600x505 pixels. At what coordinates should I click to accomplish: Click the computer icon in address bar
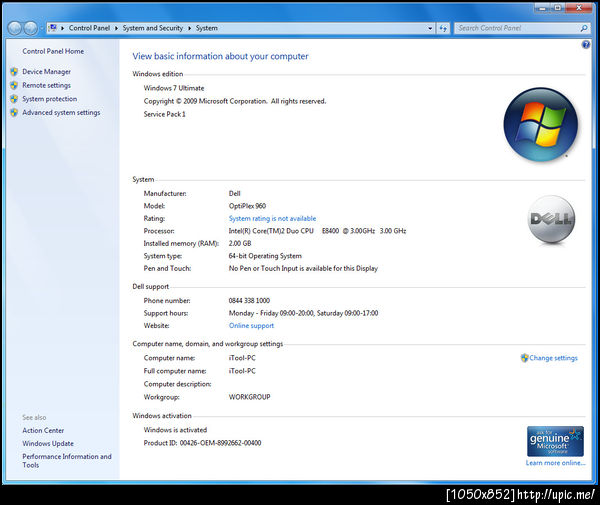tap(53, 28)
